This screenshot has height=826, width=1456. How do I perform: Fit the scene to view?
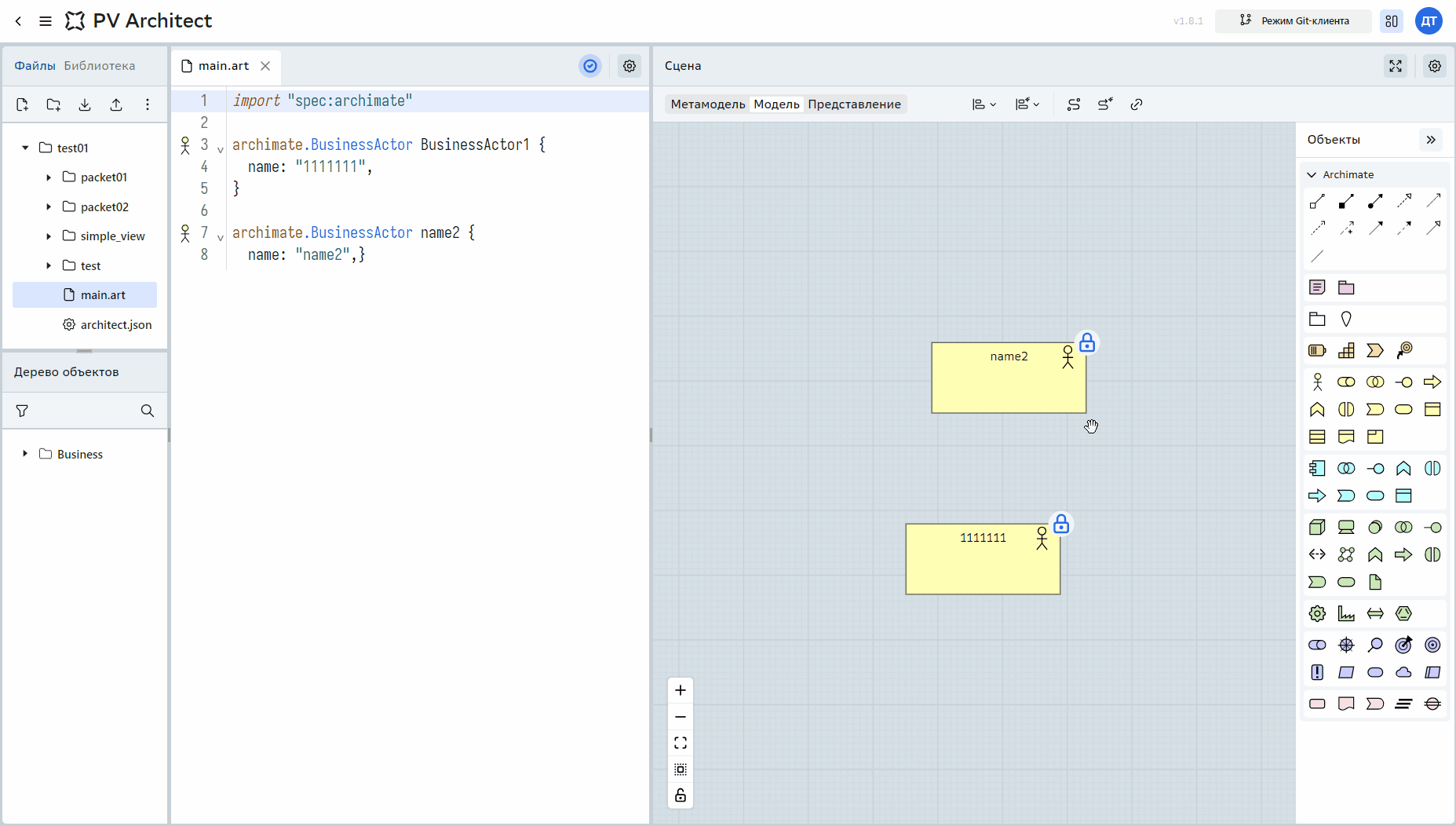click(681, 743)
